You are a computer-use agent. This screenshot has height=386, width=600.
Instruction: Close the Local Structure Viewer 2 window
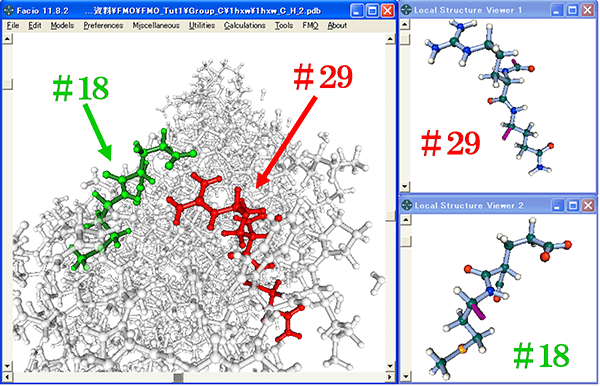588,205
